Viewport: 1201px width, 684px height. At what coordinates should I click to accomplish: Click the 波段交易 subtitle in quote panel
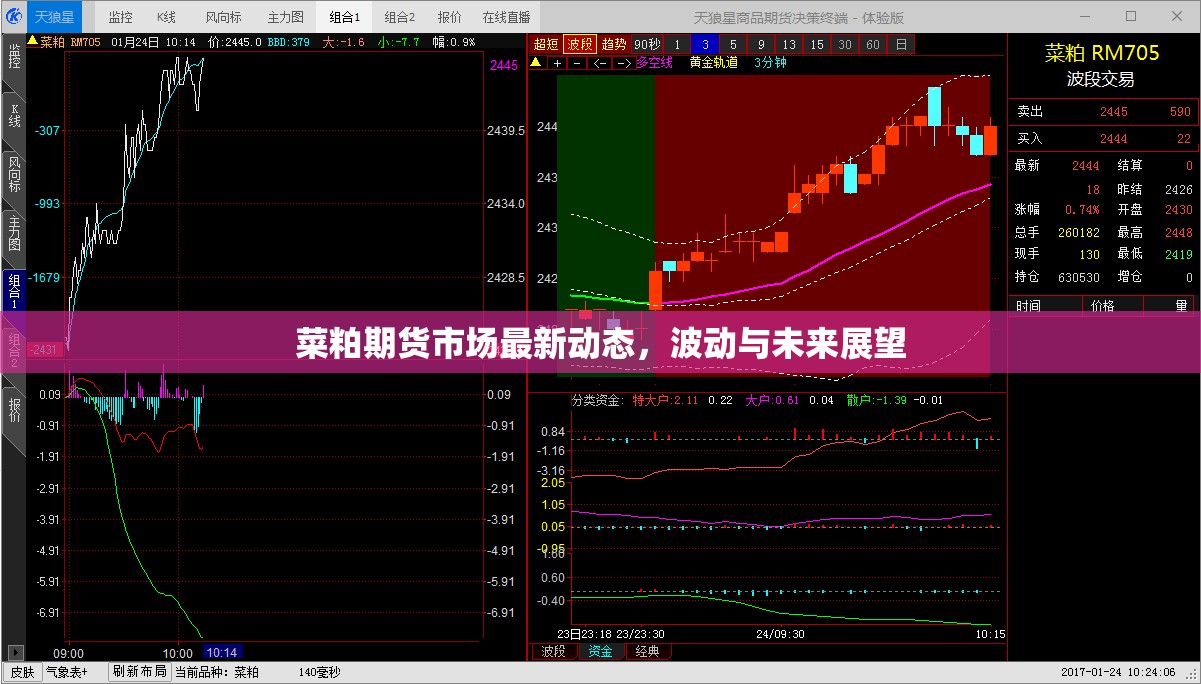pos(1103,79)
